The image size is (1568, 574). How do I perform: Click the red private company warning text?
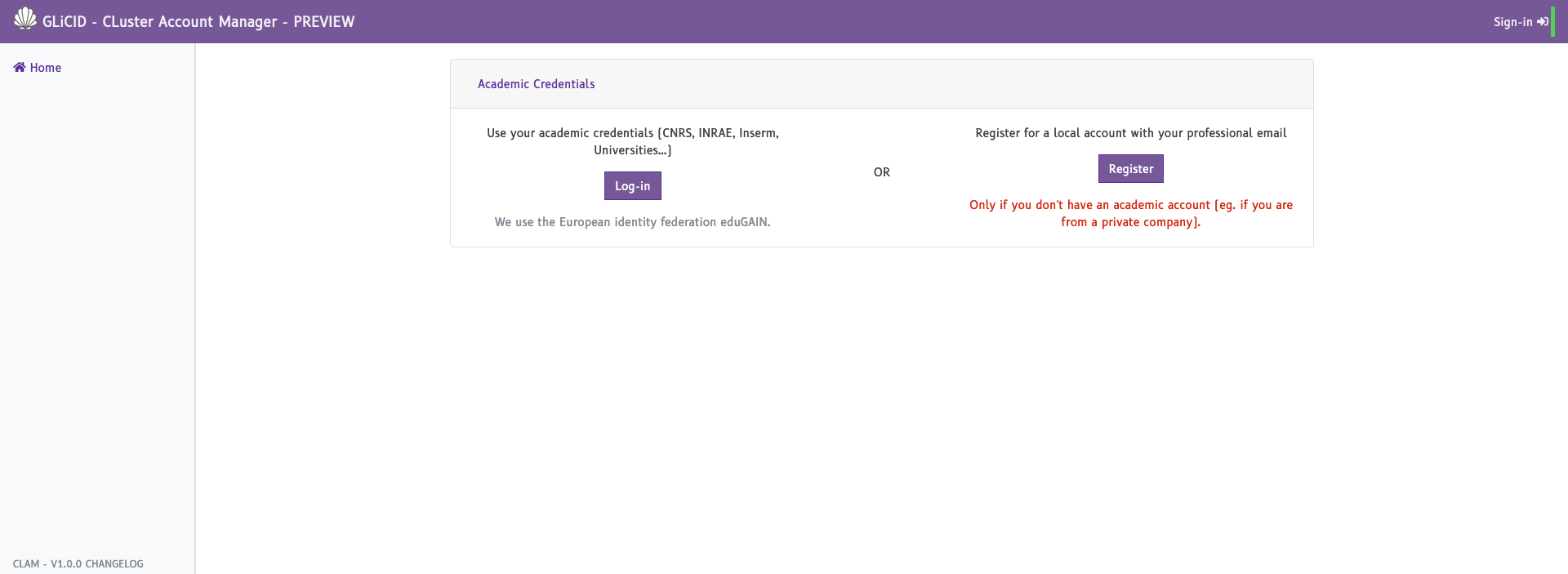1130,213
